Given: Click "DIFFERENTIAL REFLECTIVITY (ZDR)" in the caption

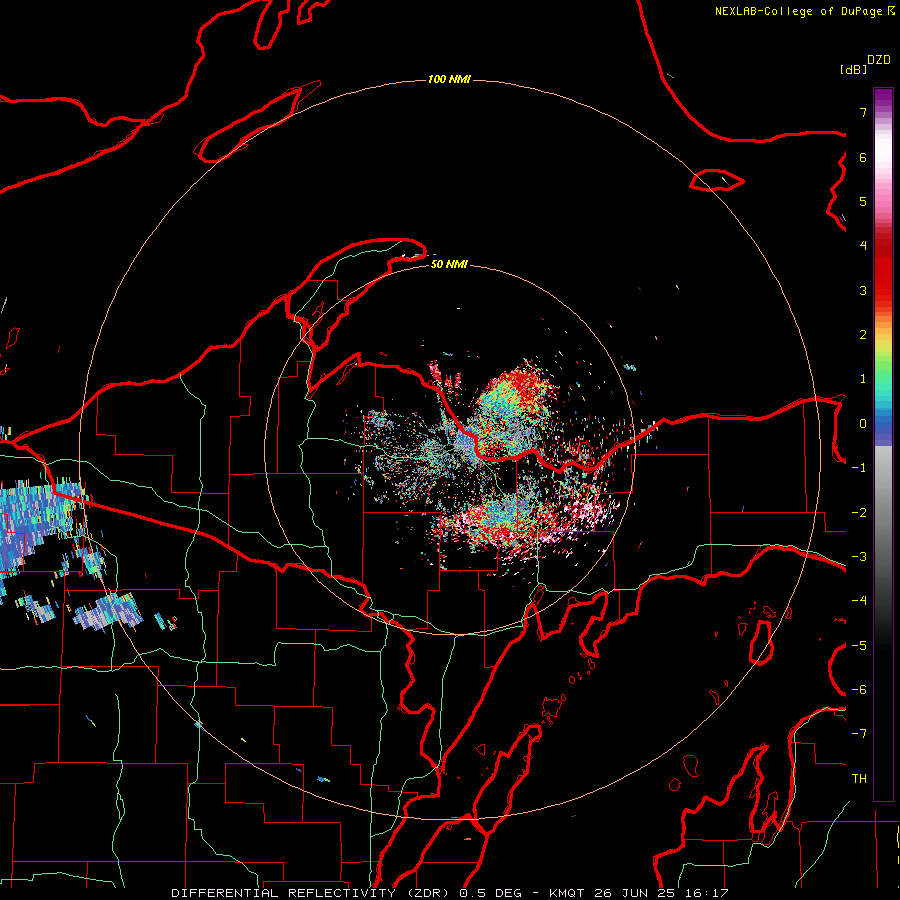Looking at the screenshot, I should (312, 893).
